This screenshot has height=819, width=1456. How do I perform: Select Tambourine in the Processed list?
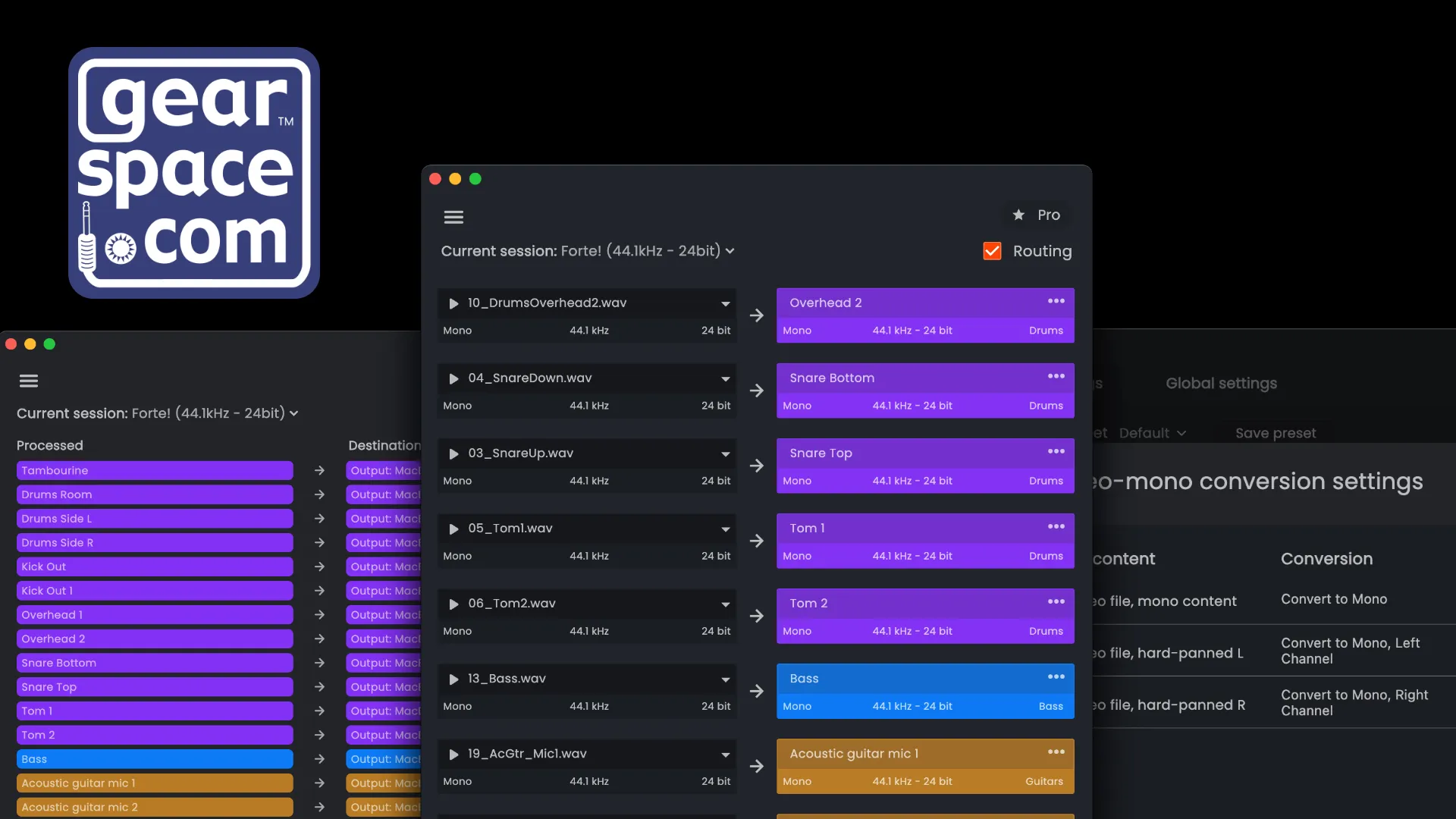(155, 471)
